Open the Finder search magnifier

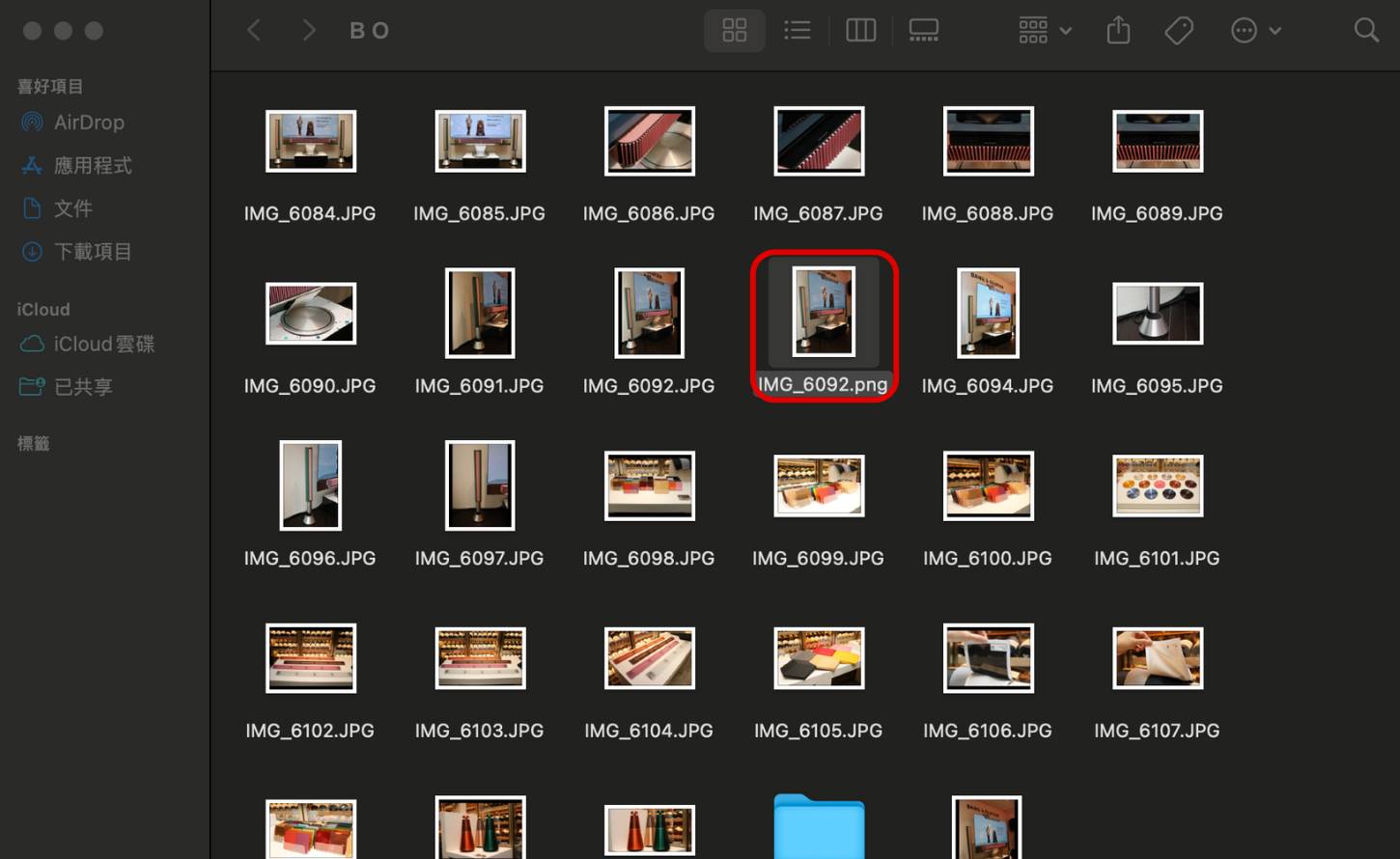1366,31
